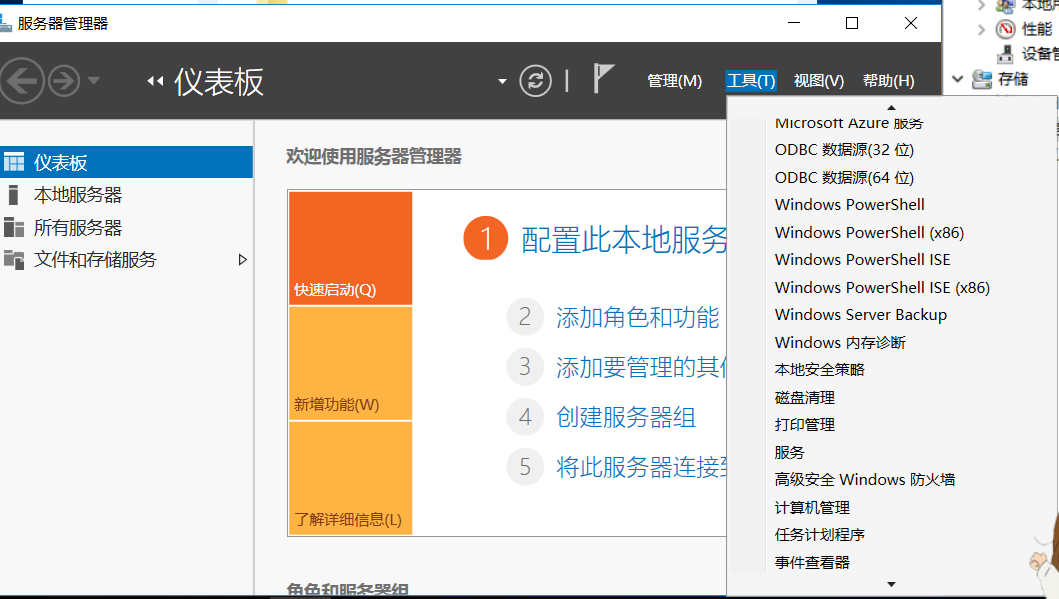Launch Windows PowerShell from tools menu
The height and width of the screenshot is (599, 1059).
[x=850, y=205]
